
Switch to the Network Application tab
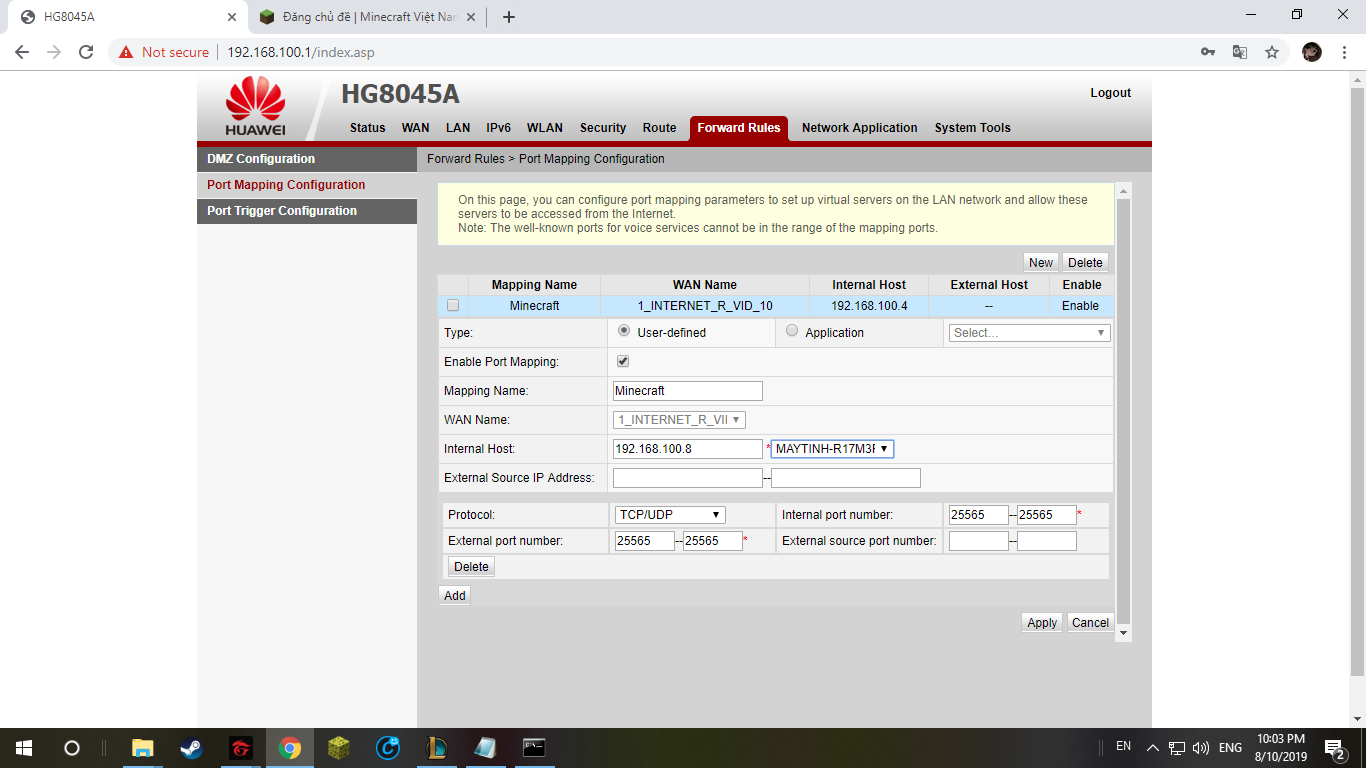click(x=859, y=128)
